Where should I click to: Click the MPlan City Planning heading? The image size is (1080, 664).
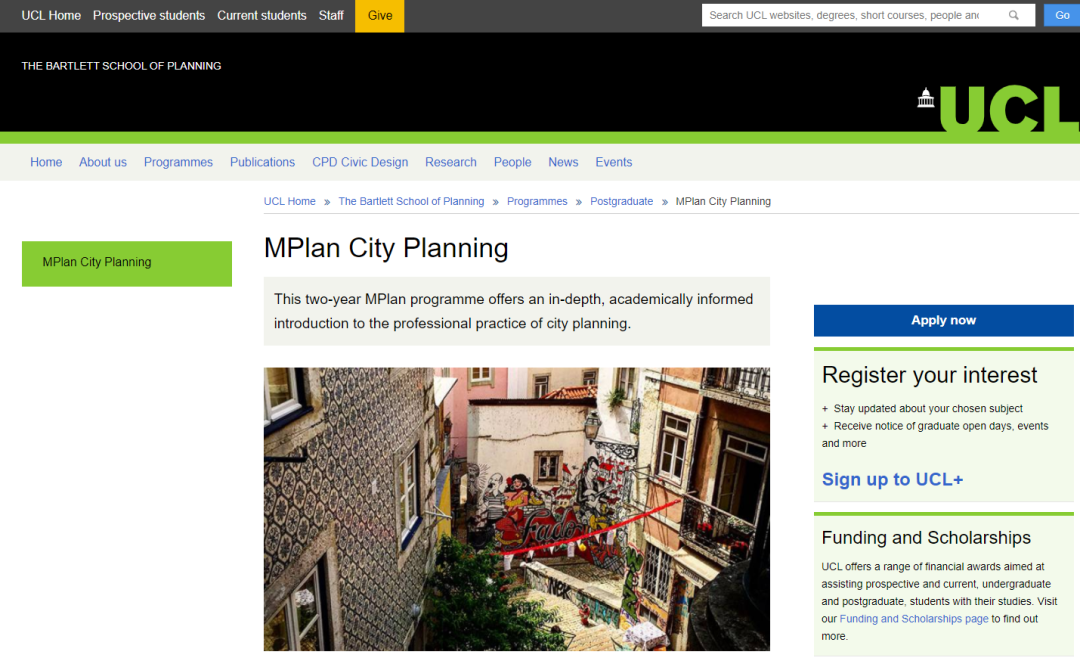point(386,248)
